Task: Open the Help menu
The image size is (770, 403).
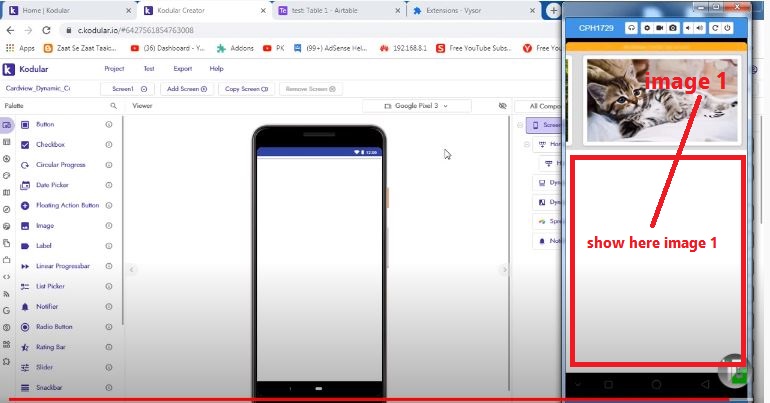Action: point(217,69)
